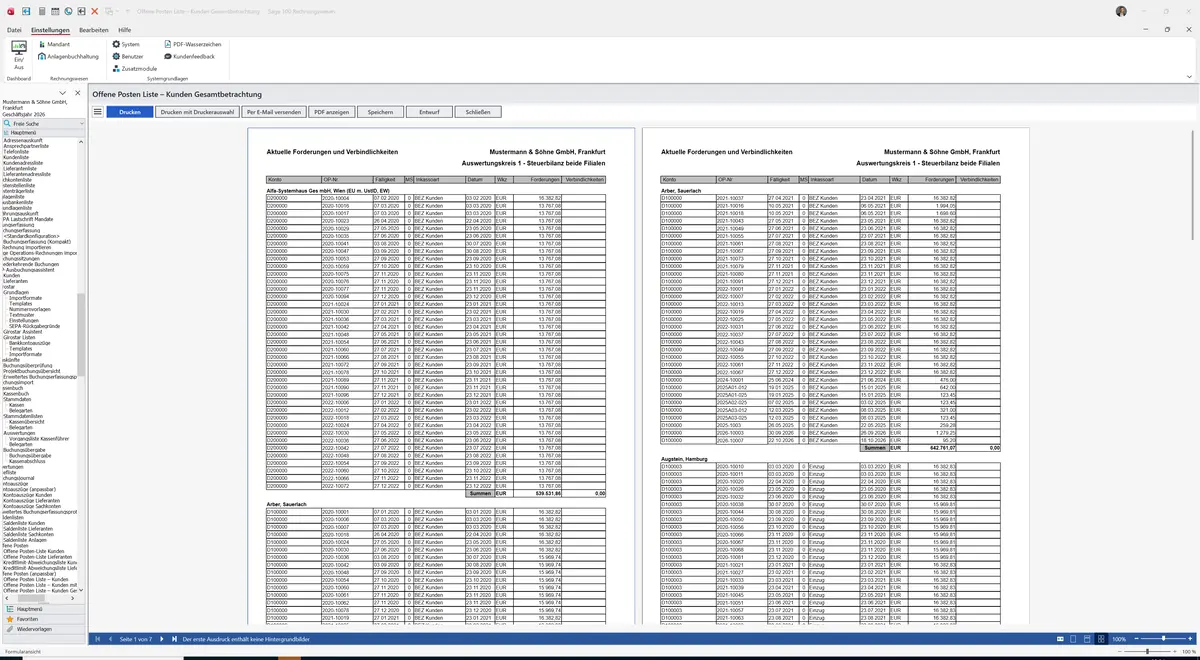Open Benutzer settings in the ribbon
The image size is (1200, 660).
point(127,56)
